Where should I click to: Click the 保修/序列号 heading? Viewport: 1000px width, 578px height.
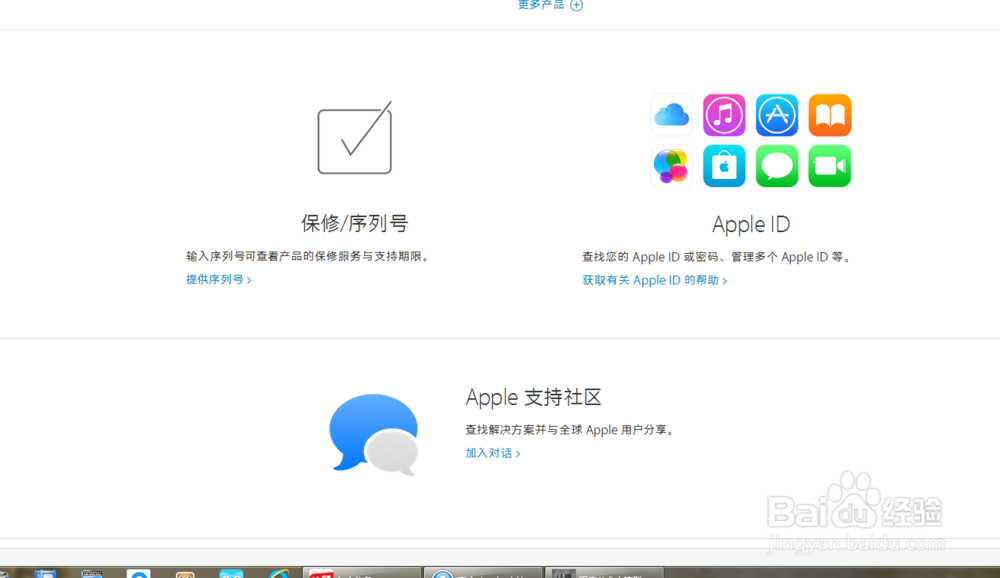click(x=355, y=223)
